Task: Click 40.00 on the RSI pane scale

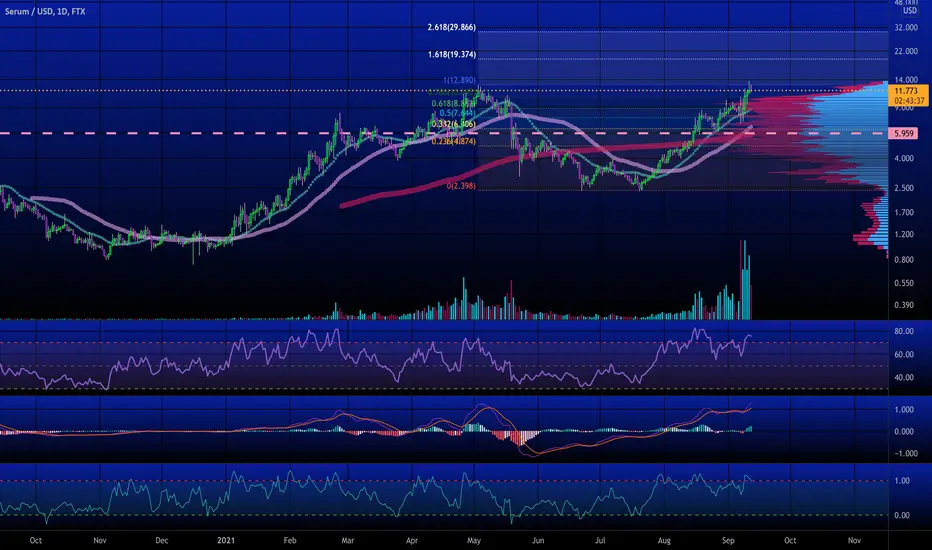Action: tap(904, 378)
